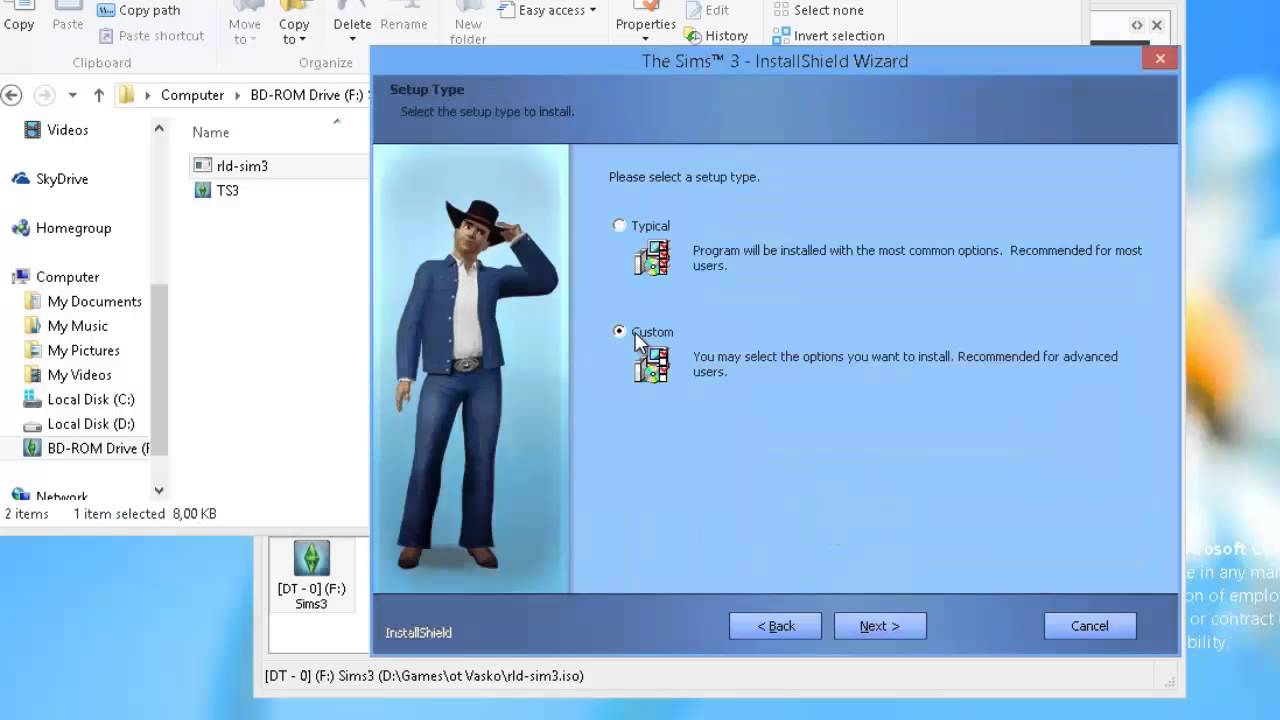
Task: Cancel the Sims 3 installation
Action: [x=1090, y=626]
